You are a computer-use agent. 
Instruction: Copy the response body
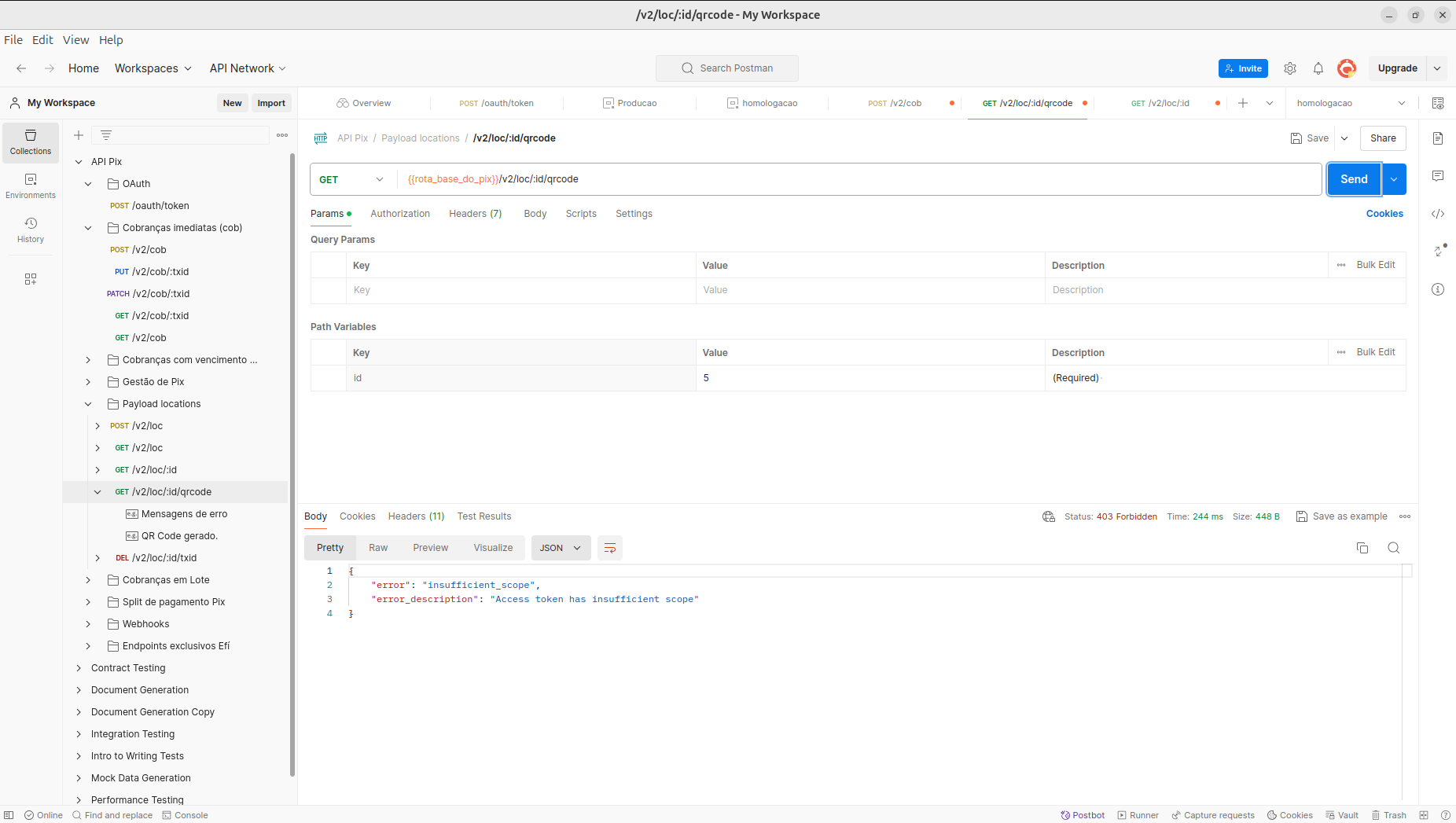click(1362, 548)
